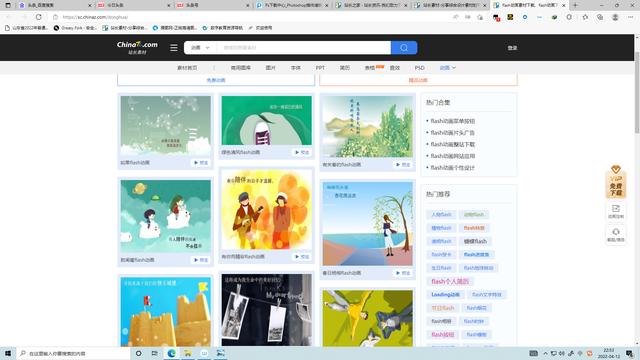
Task: Open the people lying on grass thumbnail
Action: [x=367, y=318]
